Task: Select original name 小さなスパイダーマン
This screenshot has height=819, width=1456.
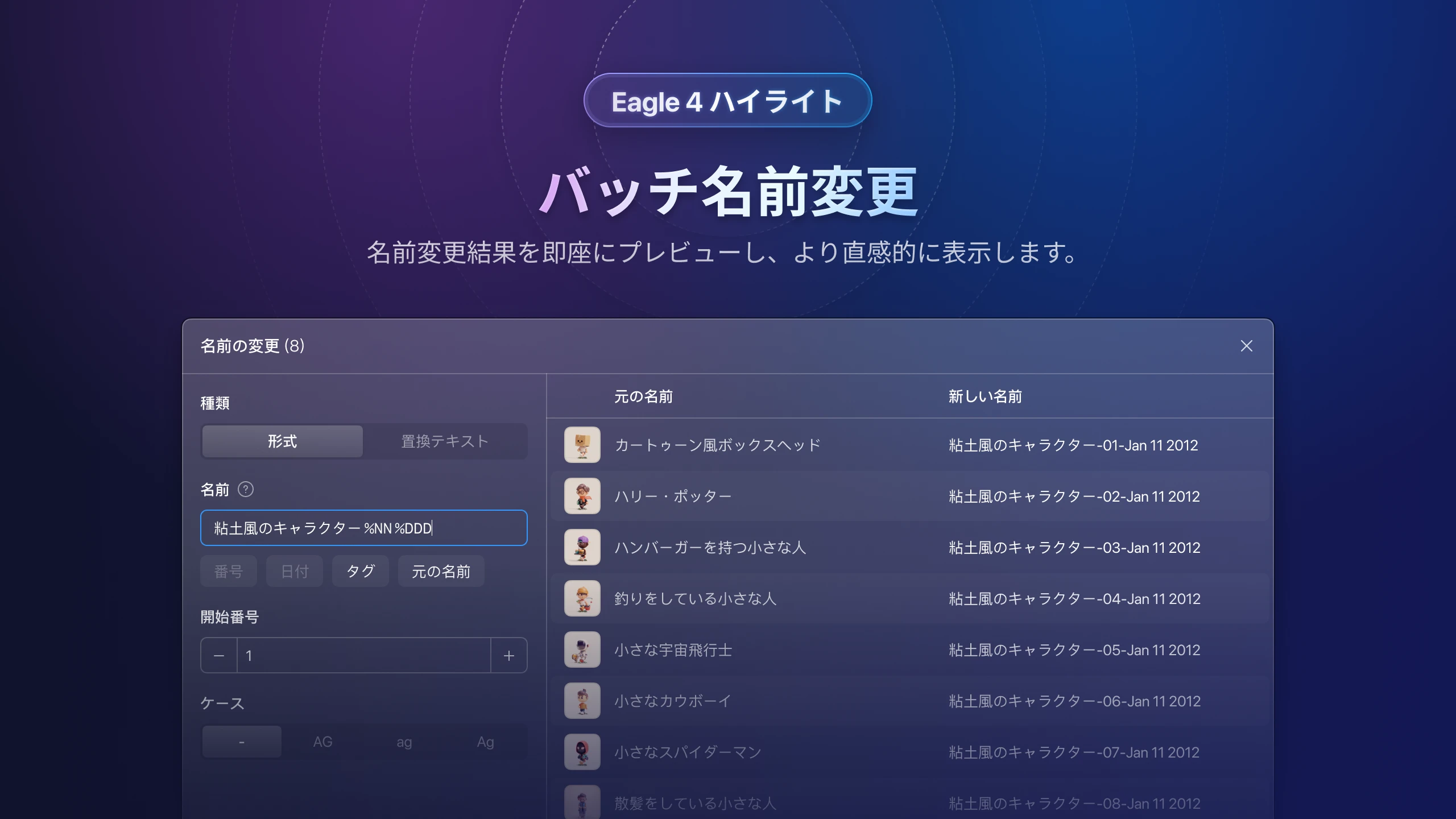Action: coord(688,752)
